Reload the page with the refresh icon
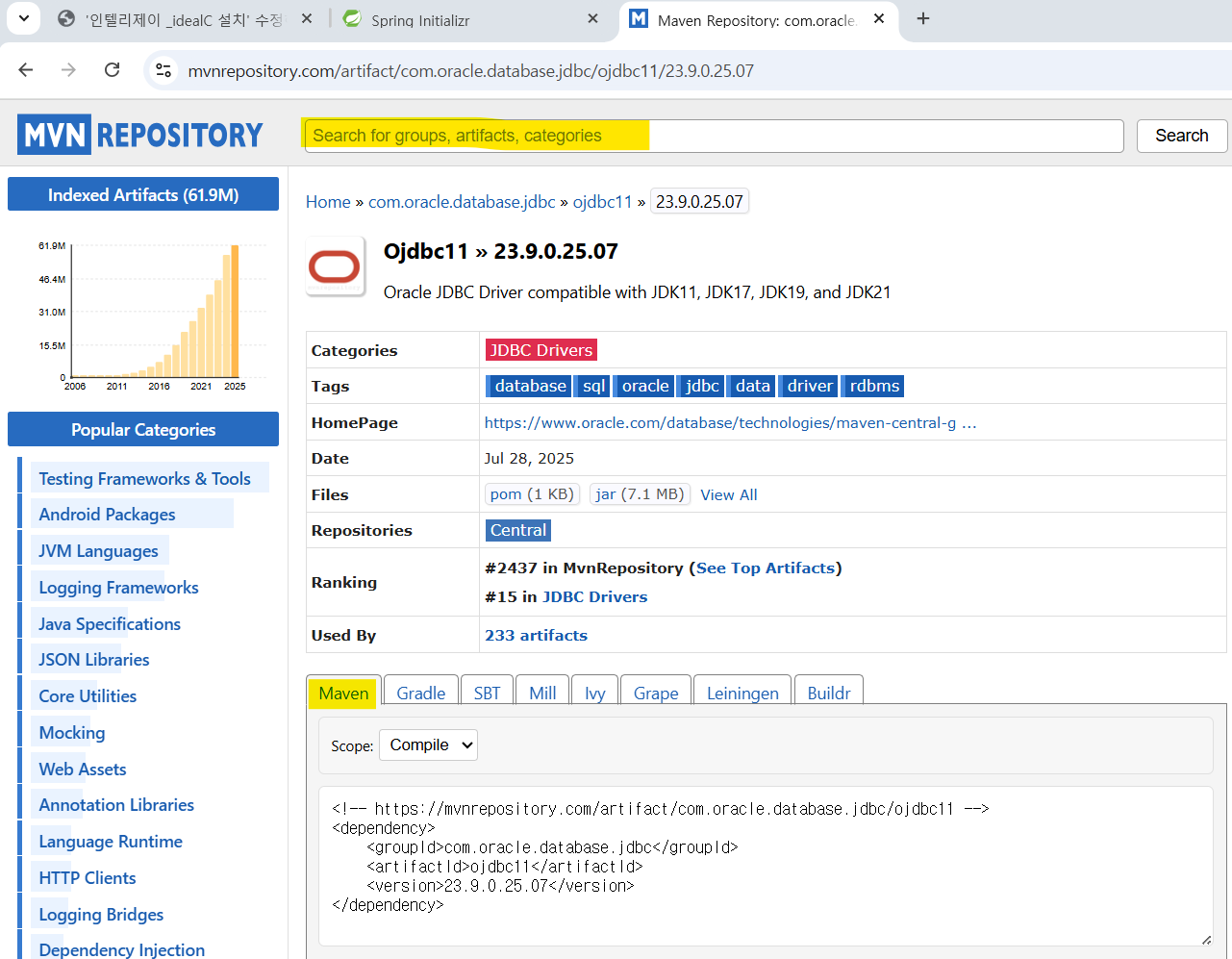The height and width of the screenshot is (959, 1232). coord(113,70)
